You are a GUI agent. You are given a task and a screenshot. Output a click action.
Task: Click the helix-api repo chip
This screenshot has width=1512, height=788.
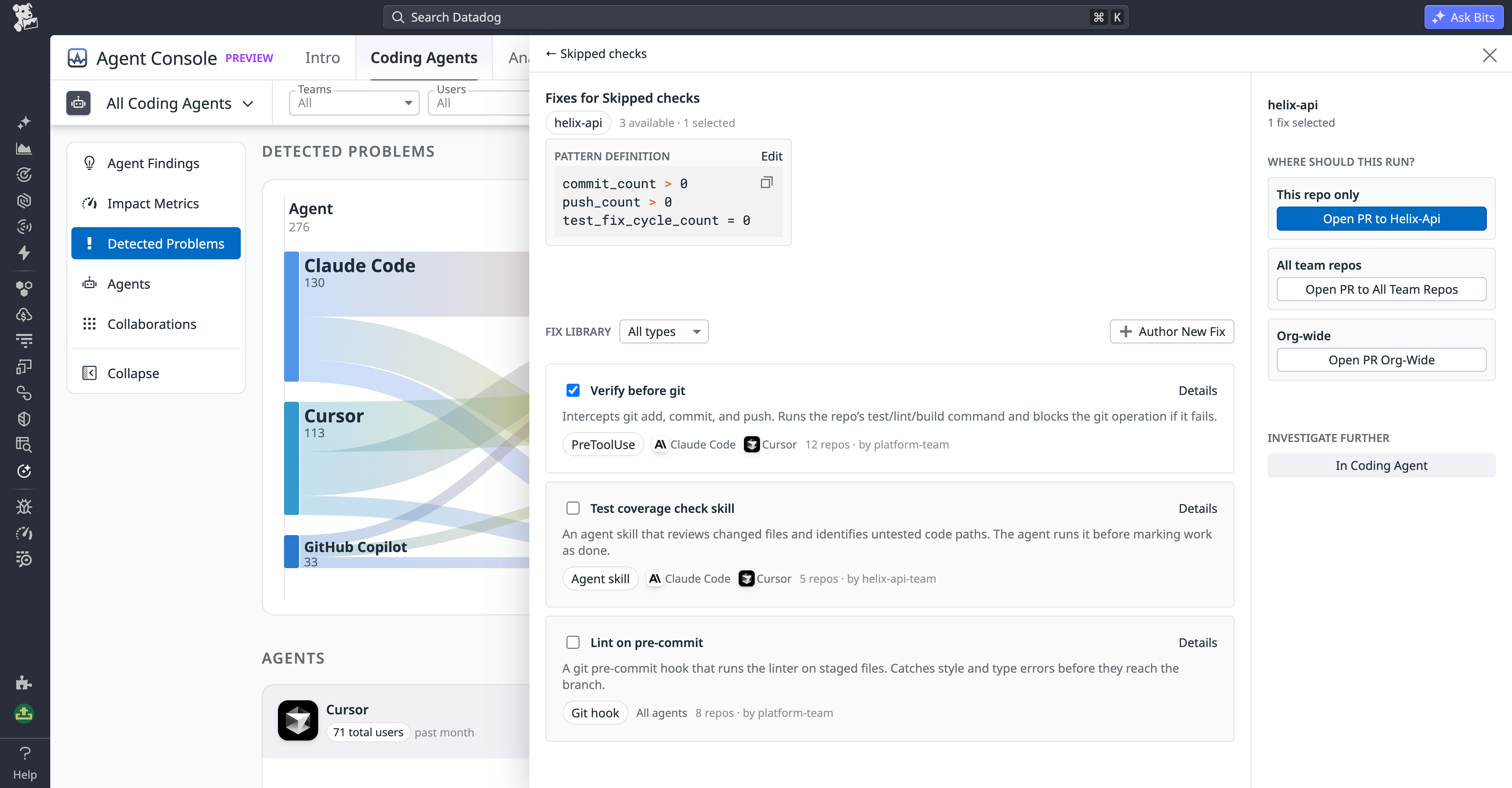pyautogui.click(x=578, y=123)
